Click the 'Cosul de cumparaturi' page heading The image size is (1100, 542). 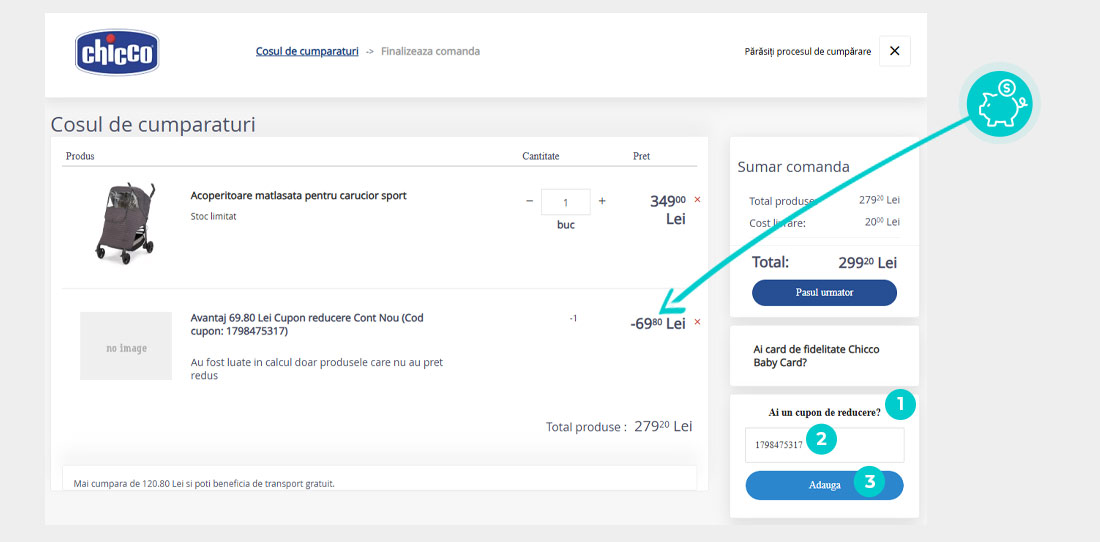[153, 125]
